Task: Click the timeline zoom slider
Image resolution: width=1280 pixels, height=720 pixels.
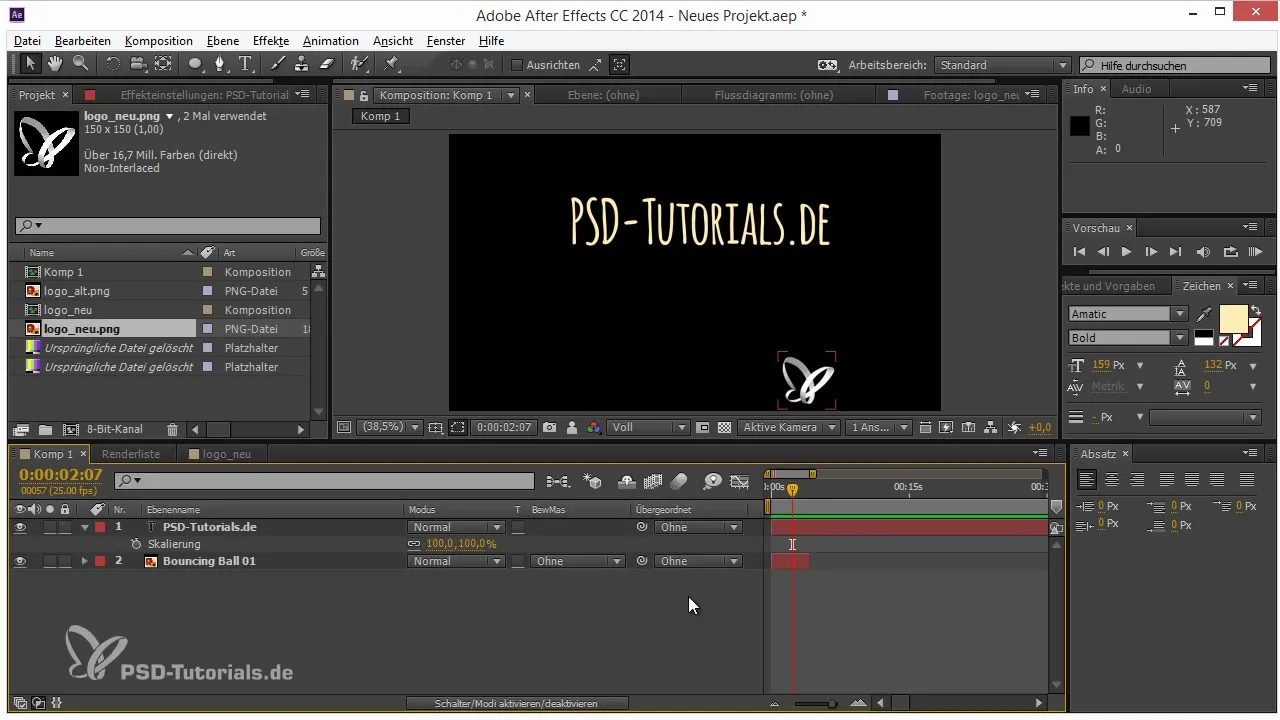Action: [x=816, y=704]
